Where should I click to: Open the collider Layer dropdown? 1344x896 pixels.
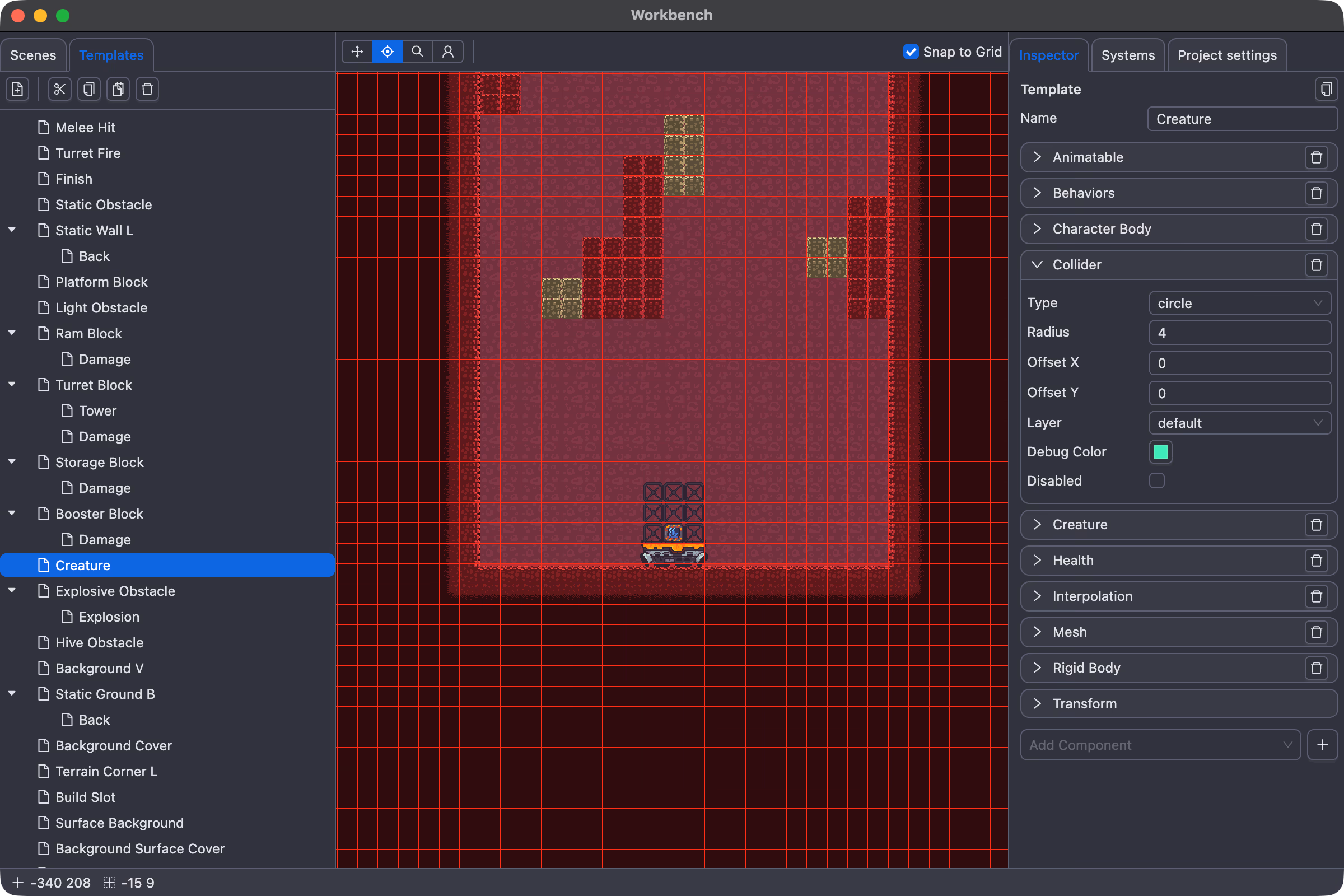[1239, 423]
